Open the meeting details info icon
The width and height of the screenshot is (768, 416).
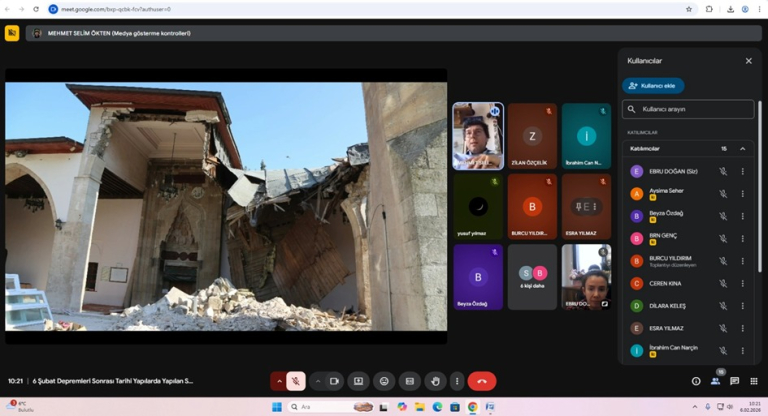tap(696, 381)
